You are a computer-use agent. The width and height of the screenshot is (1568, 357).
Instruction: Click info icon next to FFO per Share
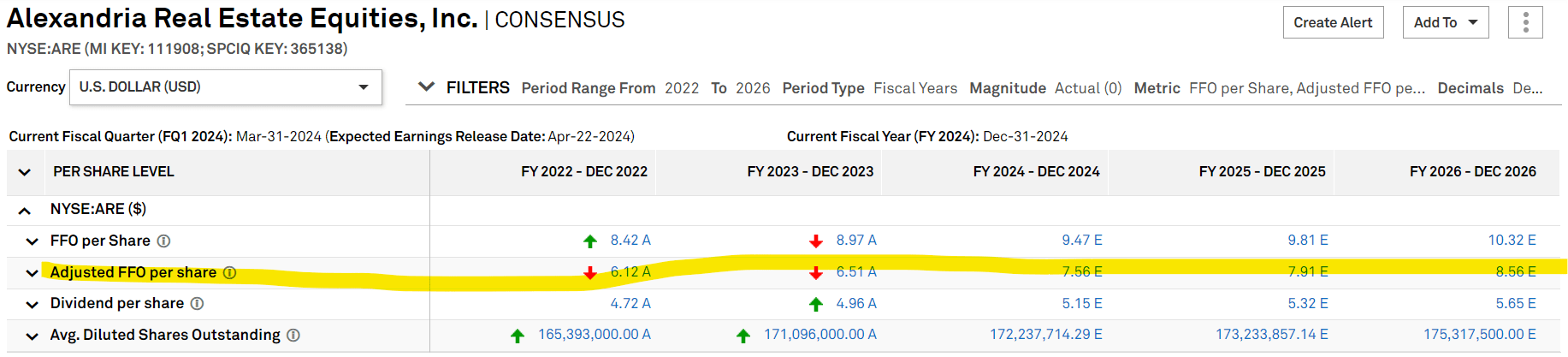coord(163,241)
